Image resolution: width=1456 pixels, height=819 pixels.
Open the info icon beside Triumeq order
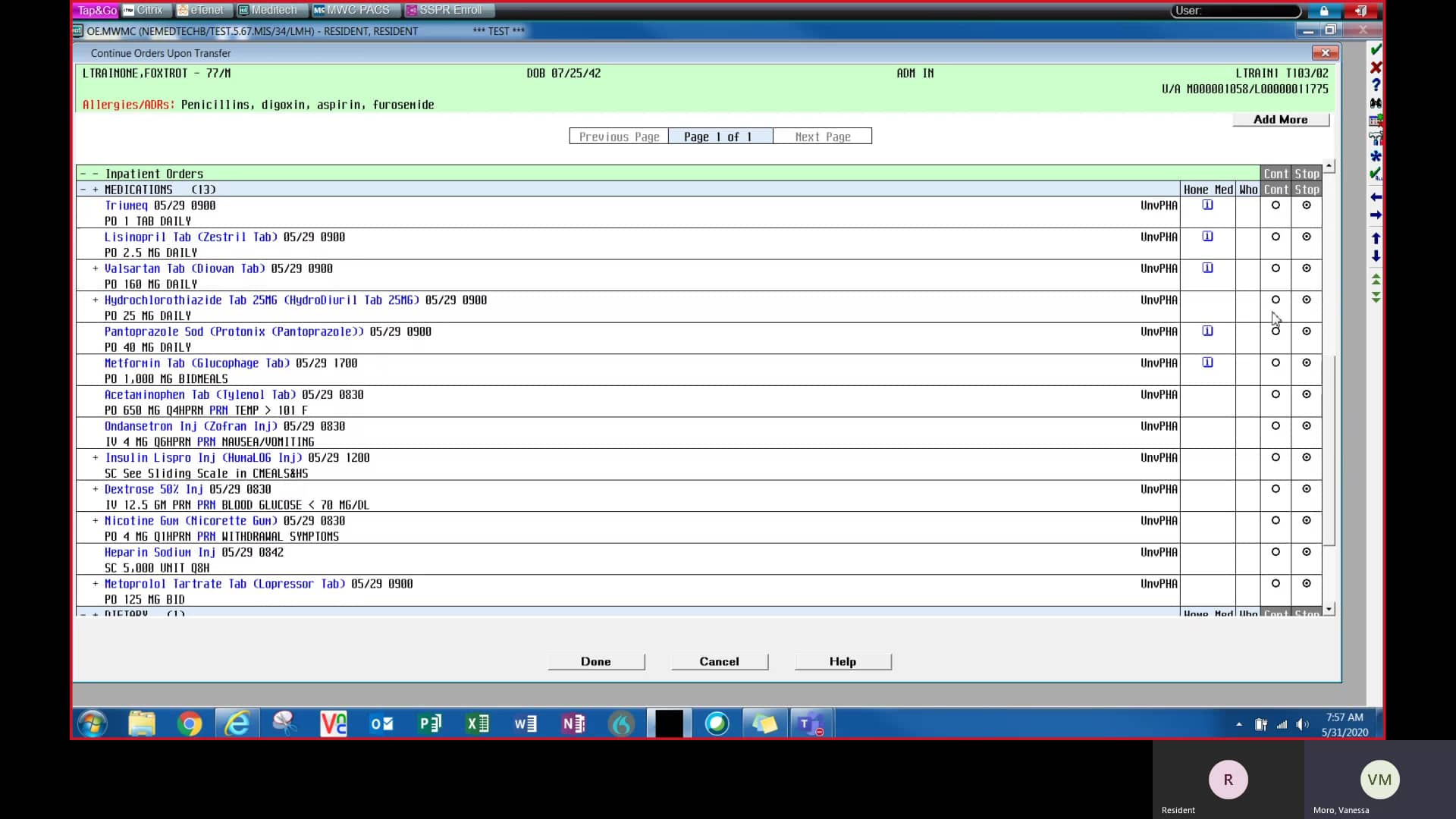point(1207,205)
